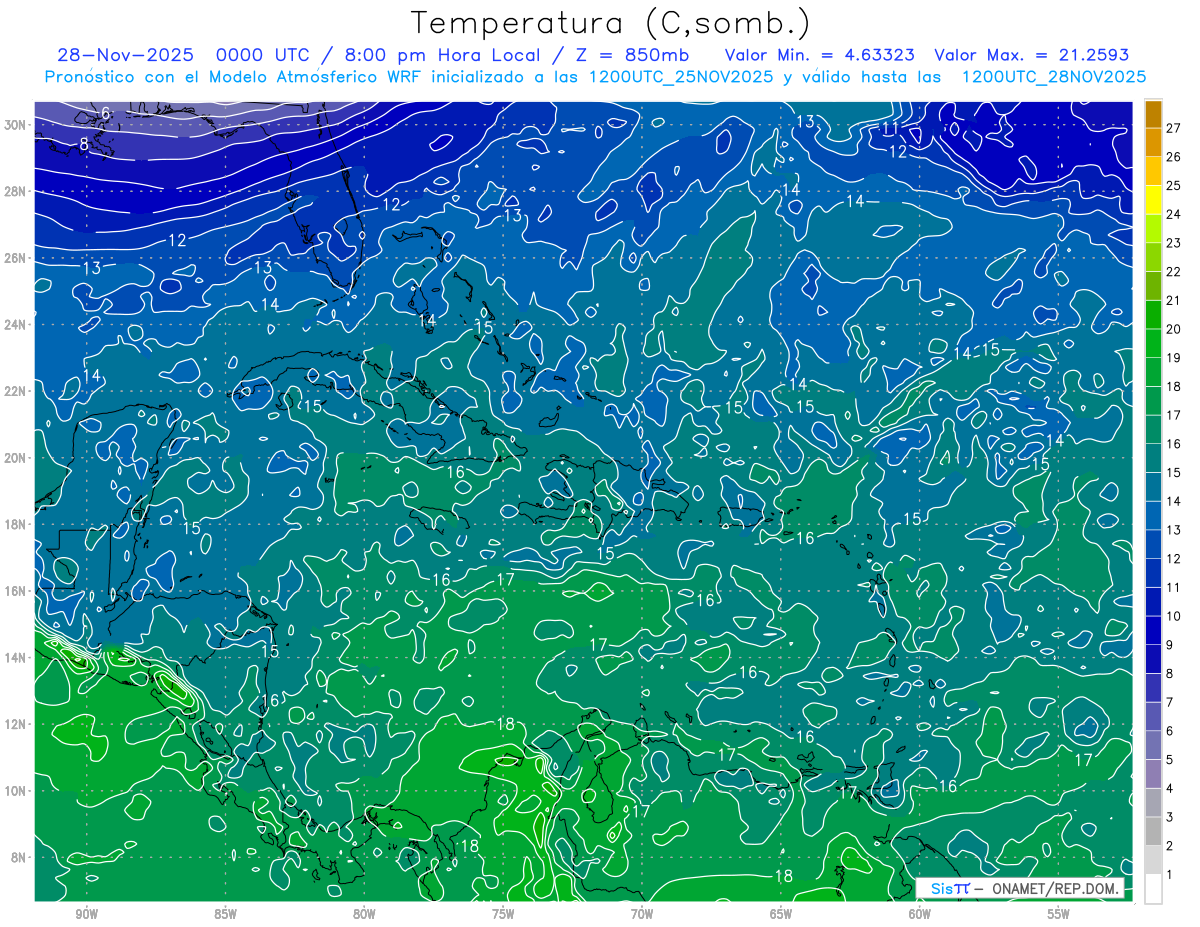Click the "3" label on the color legend

point(1169,817)
